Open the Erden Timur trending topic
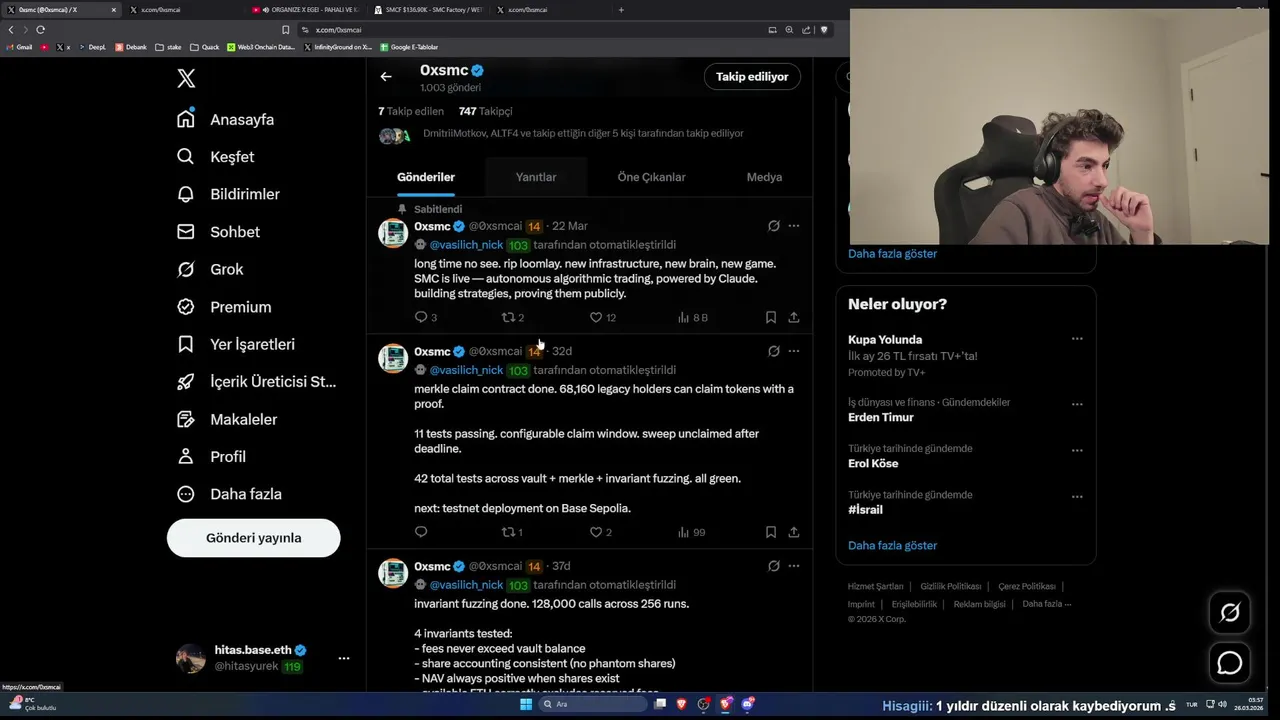Viewport: 1280px width, 720px height. pyautogui.click(x=881, y=417)
